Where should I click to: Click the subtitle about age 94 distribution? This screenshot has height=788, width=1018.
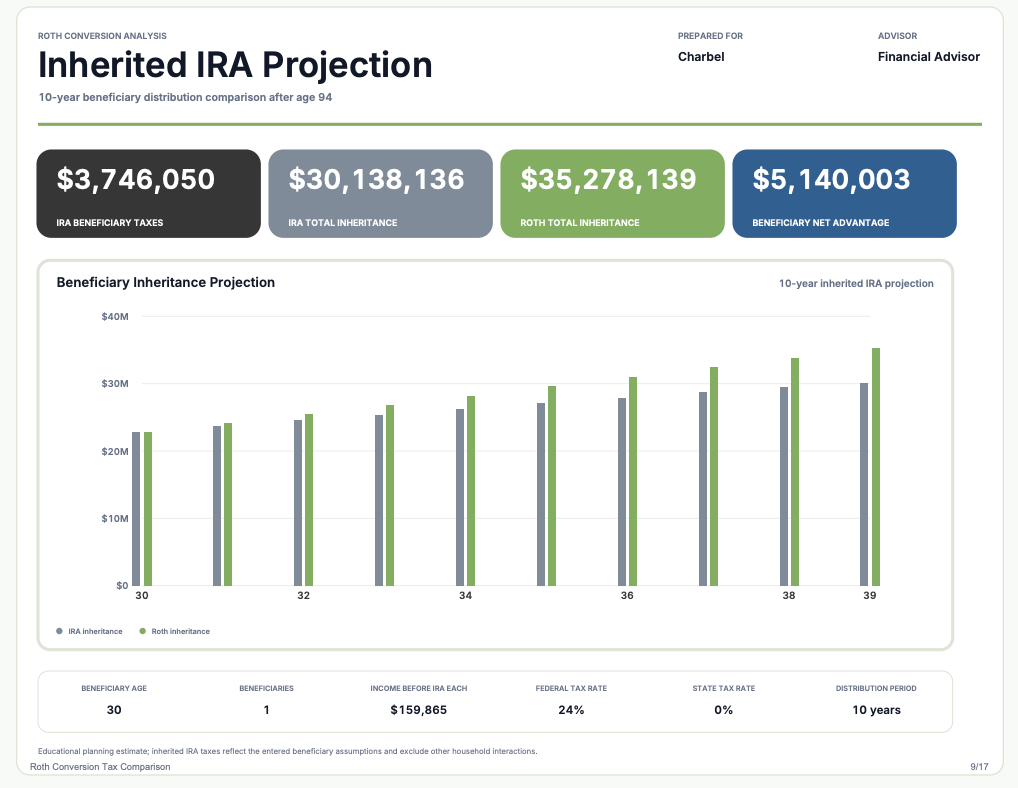[185, 97]
